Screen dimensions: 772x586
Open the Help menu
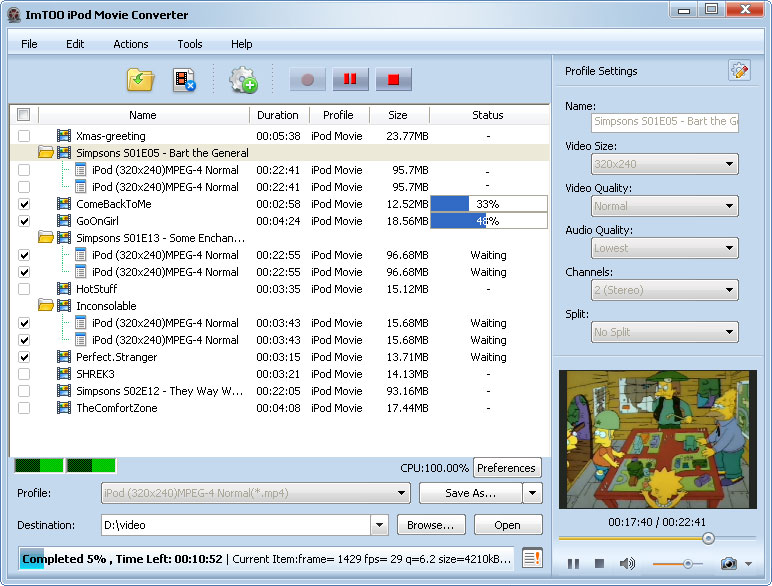coord(241,44)
